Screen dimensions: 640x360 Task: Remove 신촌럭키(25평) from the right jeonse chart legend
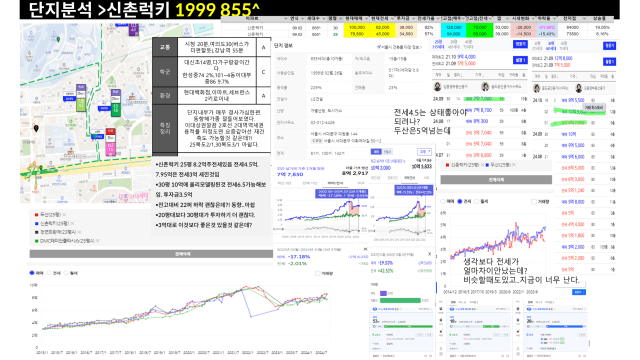(x=482, y=165)
